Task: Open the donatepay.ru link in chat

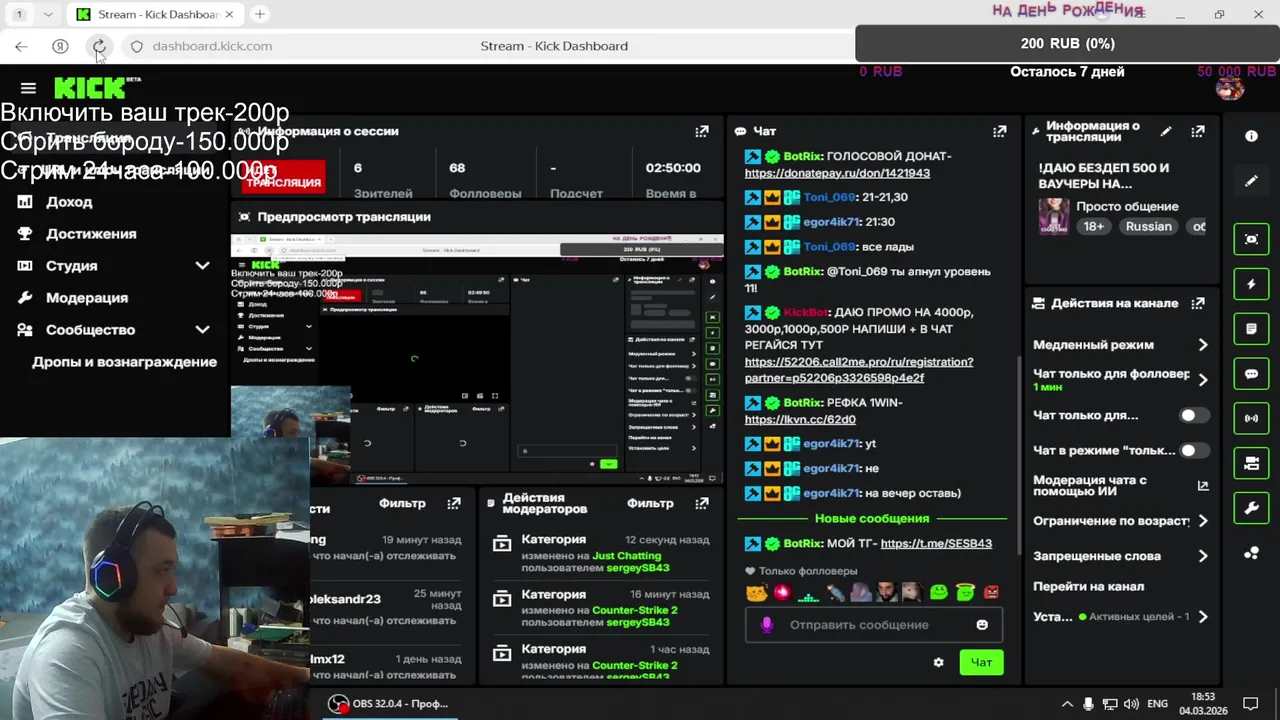Action: click(x=837, y=173)
